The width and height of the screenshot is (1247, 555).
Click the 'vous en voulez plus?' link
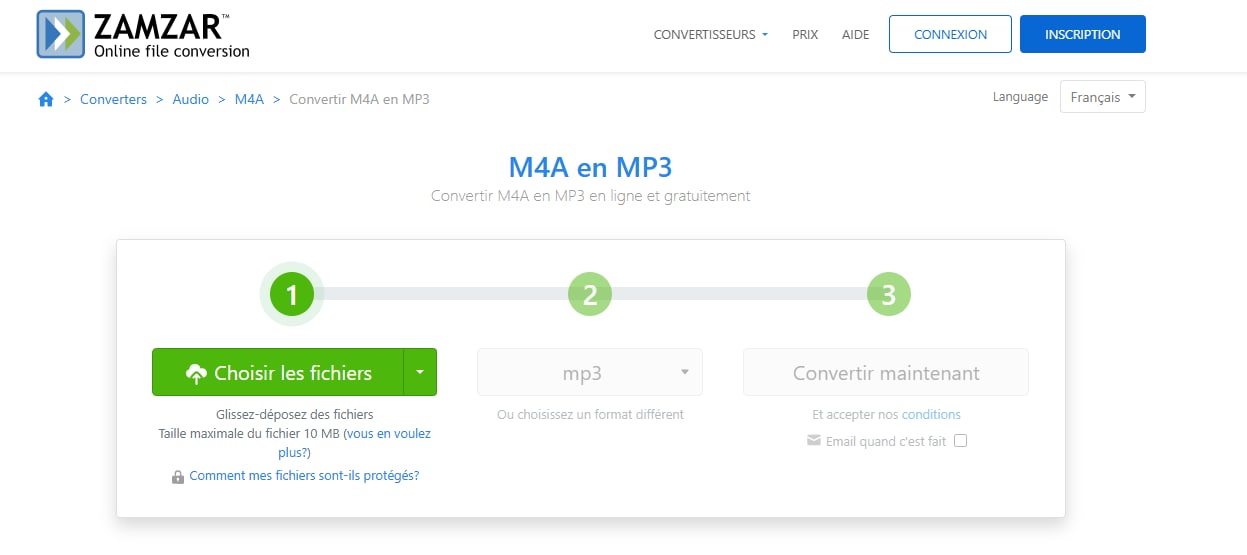coord(355,443)
